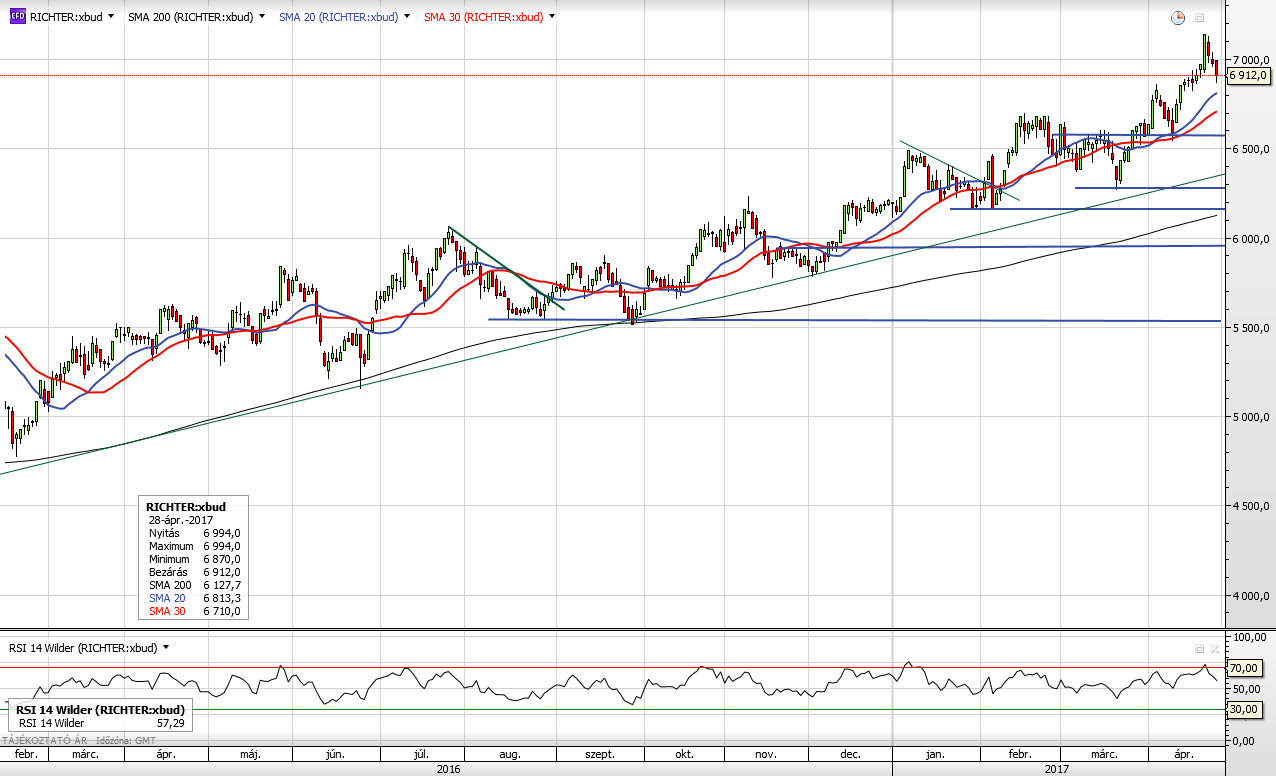Click the 4 000,0 price axis label
Viewport: 1276px width, 776px height.
coord(1251,596)
